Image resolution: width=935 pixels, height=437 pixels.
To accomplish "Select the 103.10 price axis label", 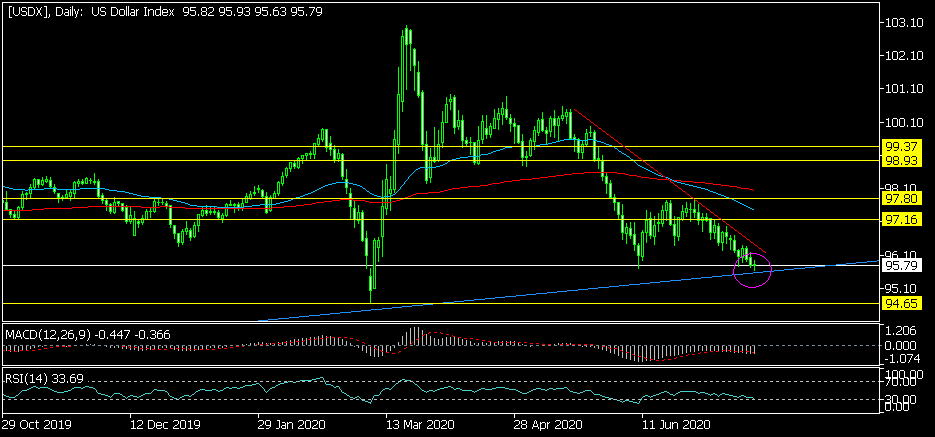I will click(905, 23).
